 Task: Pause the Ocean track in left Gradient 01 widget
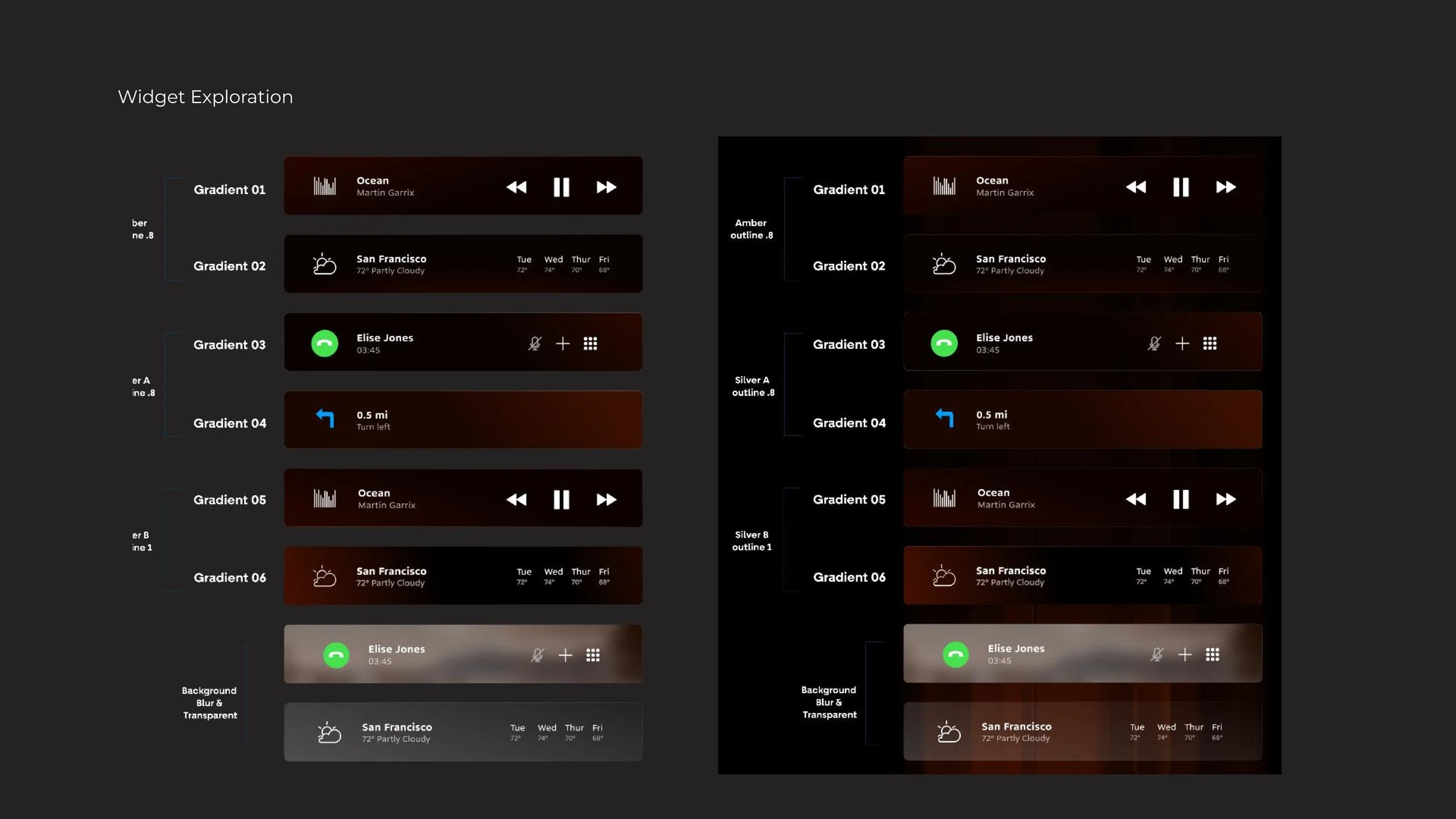tap(561, 187)
